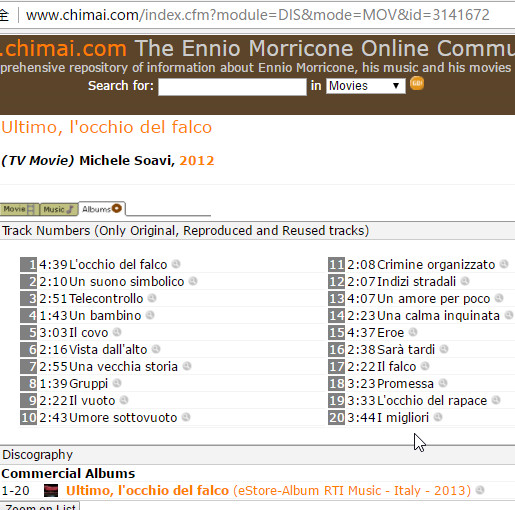Open the Movies search category dropdown
515x510 pixels.
[x=366, y=86]
